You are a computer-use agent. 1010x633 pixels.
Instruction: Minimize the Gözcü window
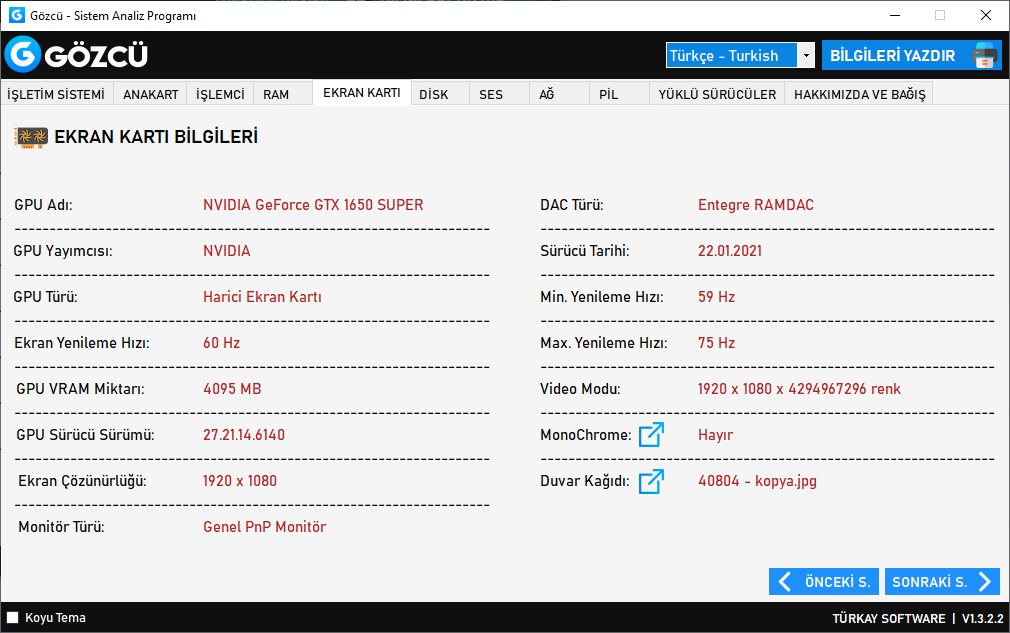(895, 15)
